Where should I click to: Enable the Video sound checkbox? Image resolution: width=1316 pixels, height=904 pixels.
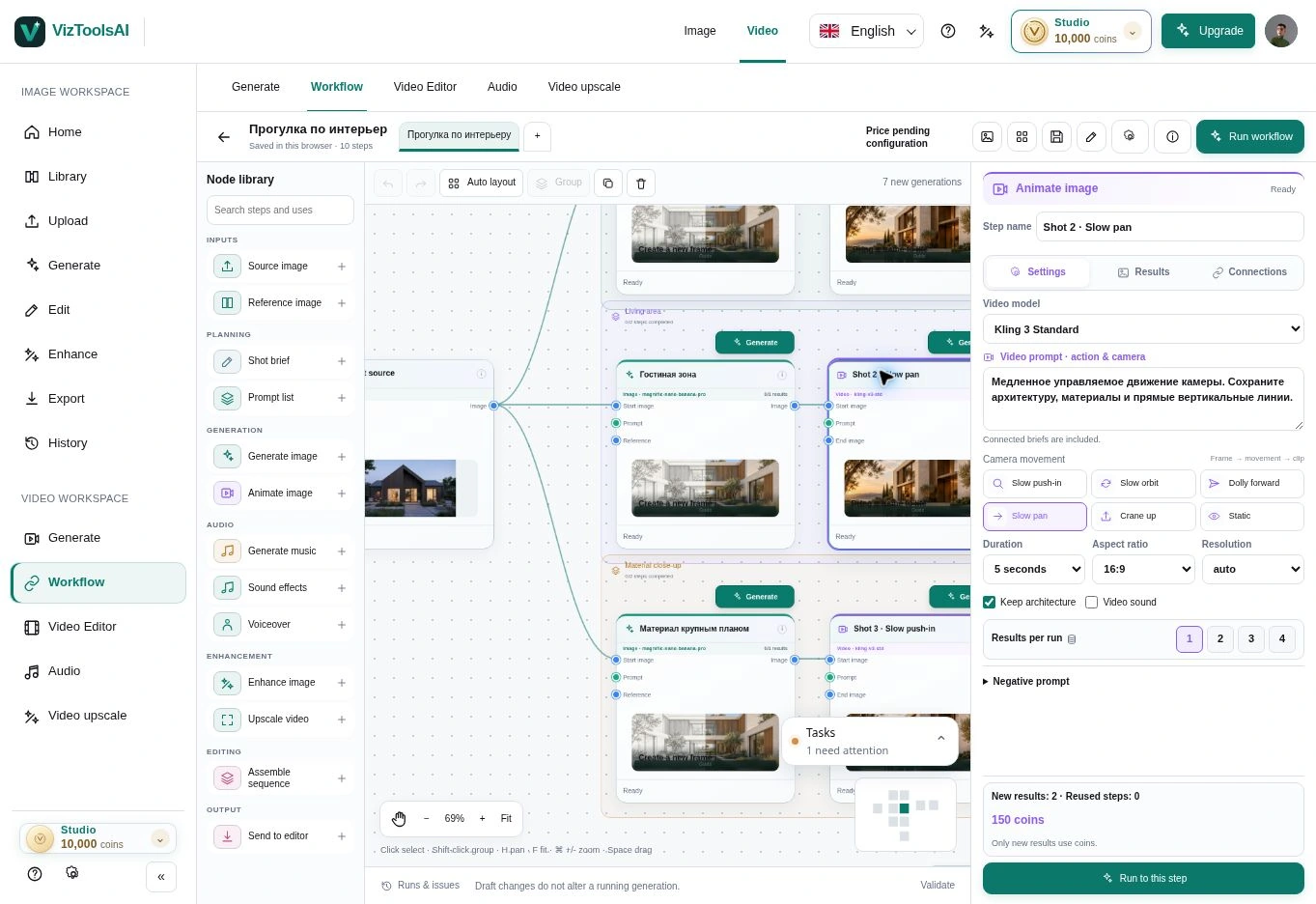tap(1091, 603)
